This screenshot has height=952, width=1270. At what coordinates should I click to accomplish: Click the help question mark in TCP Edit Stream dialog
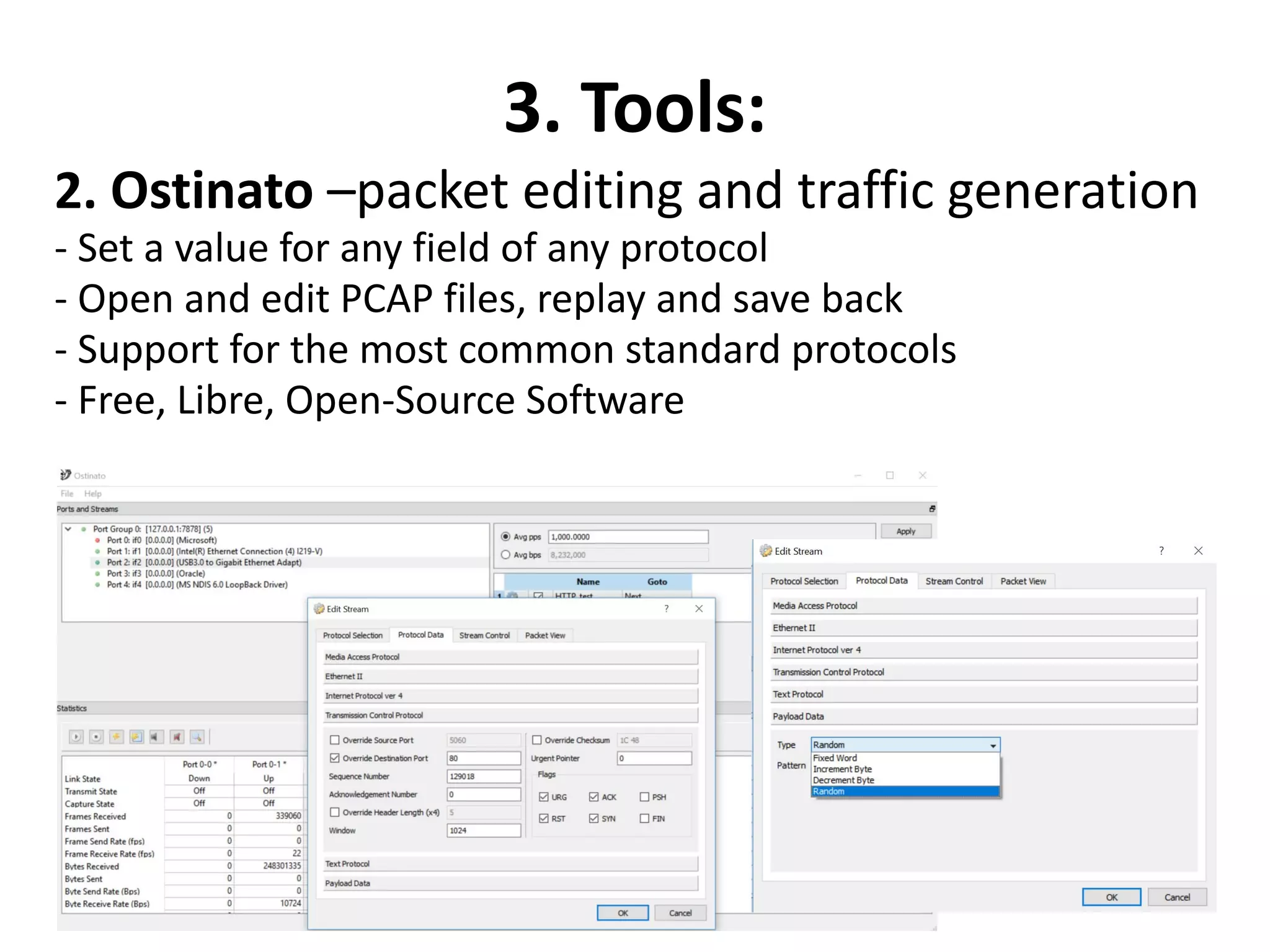(667, 609)
